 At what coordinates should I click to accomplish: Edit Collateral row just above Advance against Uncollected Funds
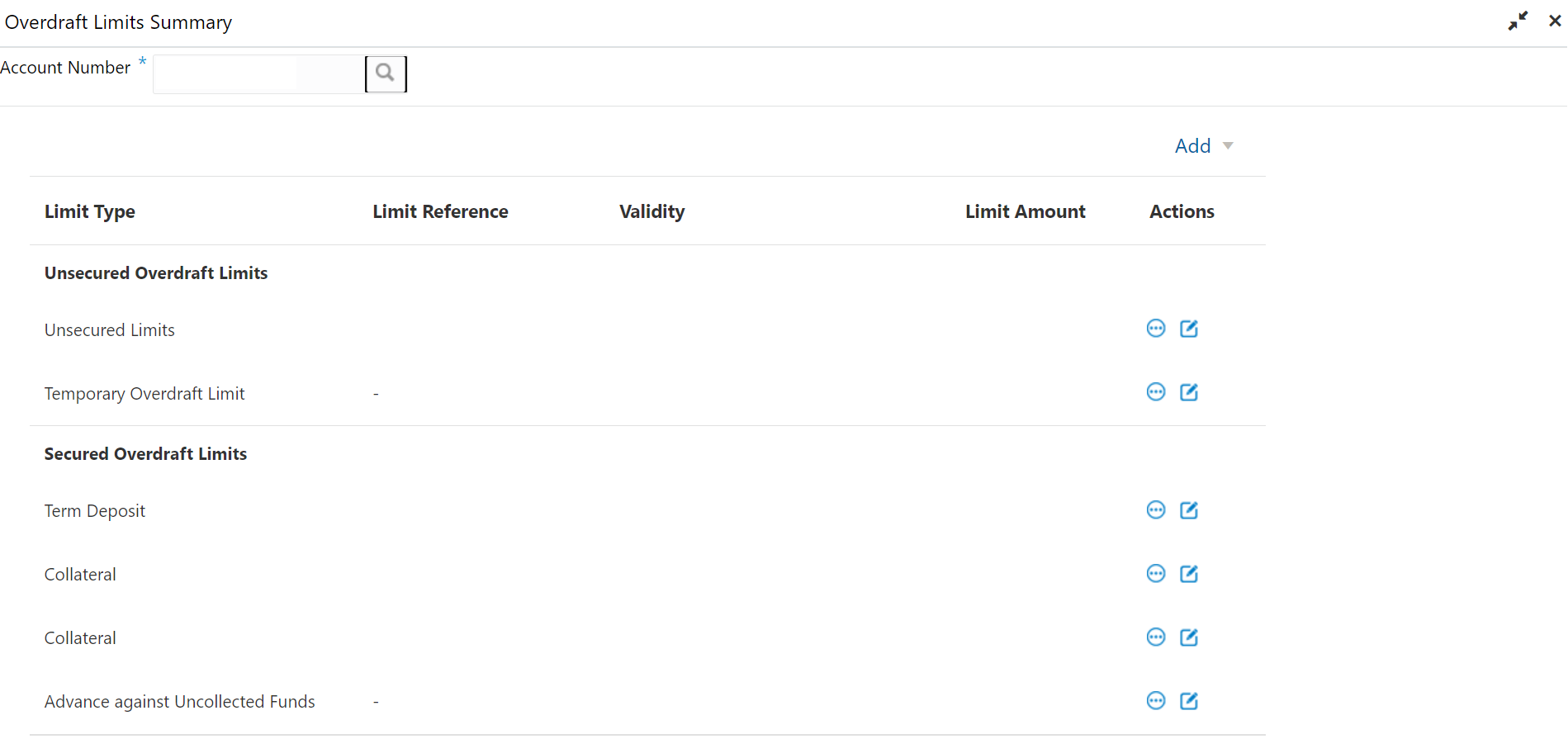[x=1189, y=637]
